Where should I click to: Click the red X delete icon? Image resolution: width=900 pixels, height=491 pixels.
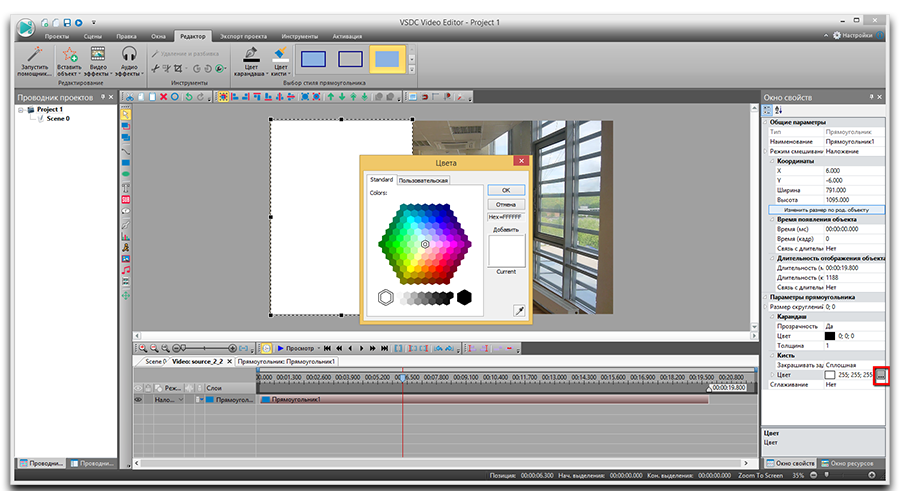(x=164, y=97)
